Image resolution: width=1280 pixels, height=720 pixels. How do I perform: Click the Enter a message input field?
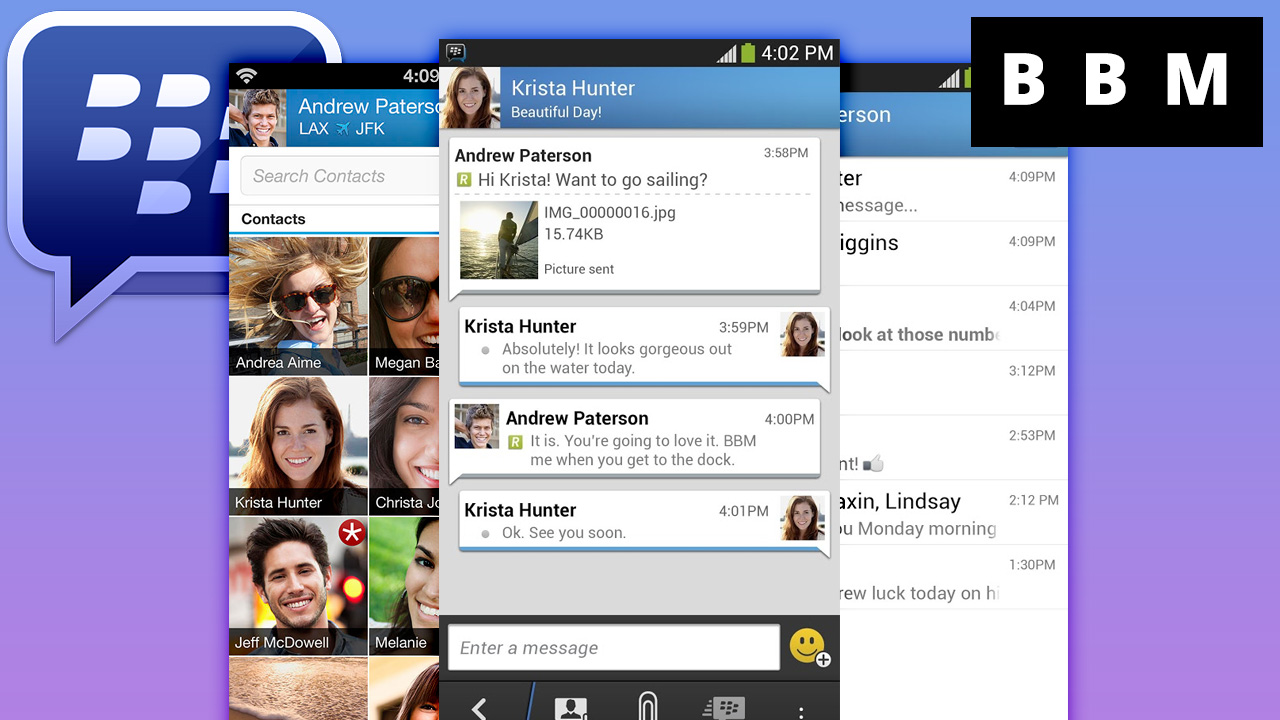(x=613, y=647)
